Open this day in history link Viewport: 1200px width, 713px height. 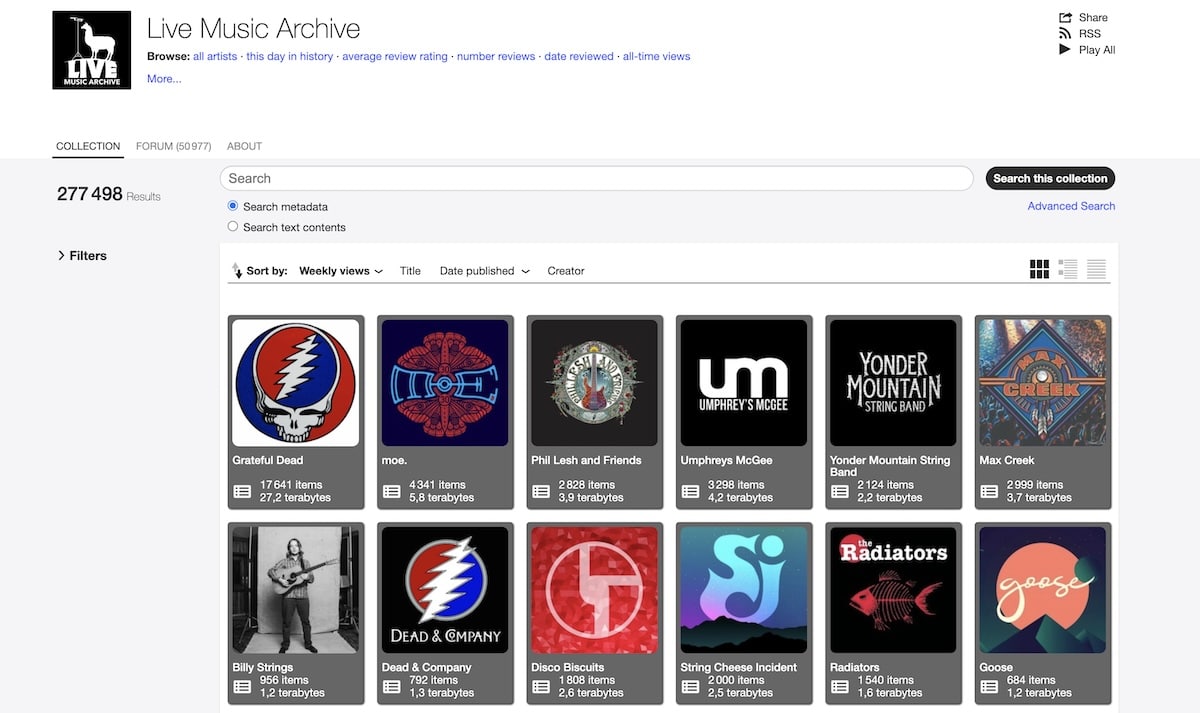pos(290,56)
